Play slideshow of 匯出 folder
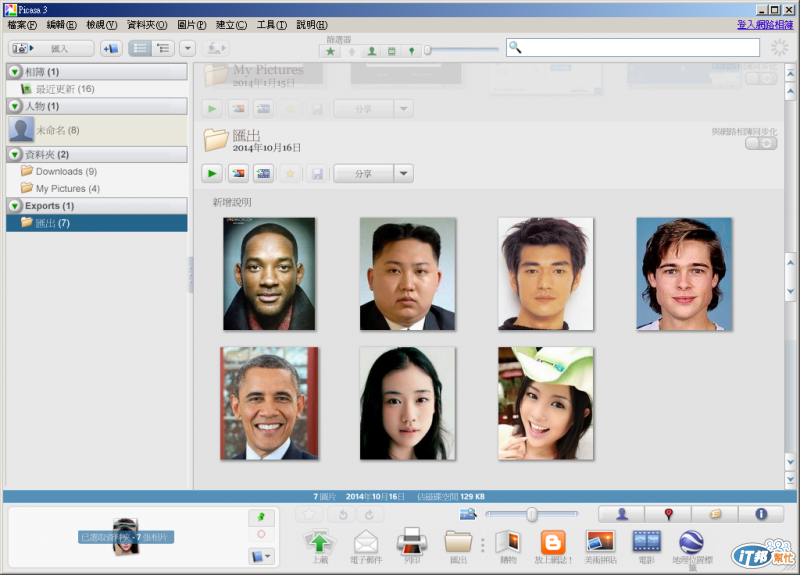The image size is (800, 575). pyautogui.click(x=212, y=173)
